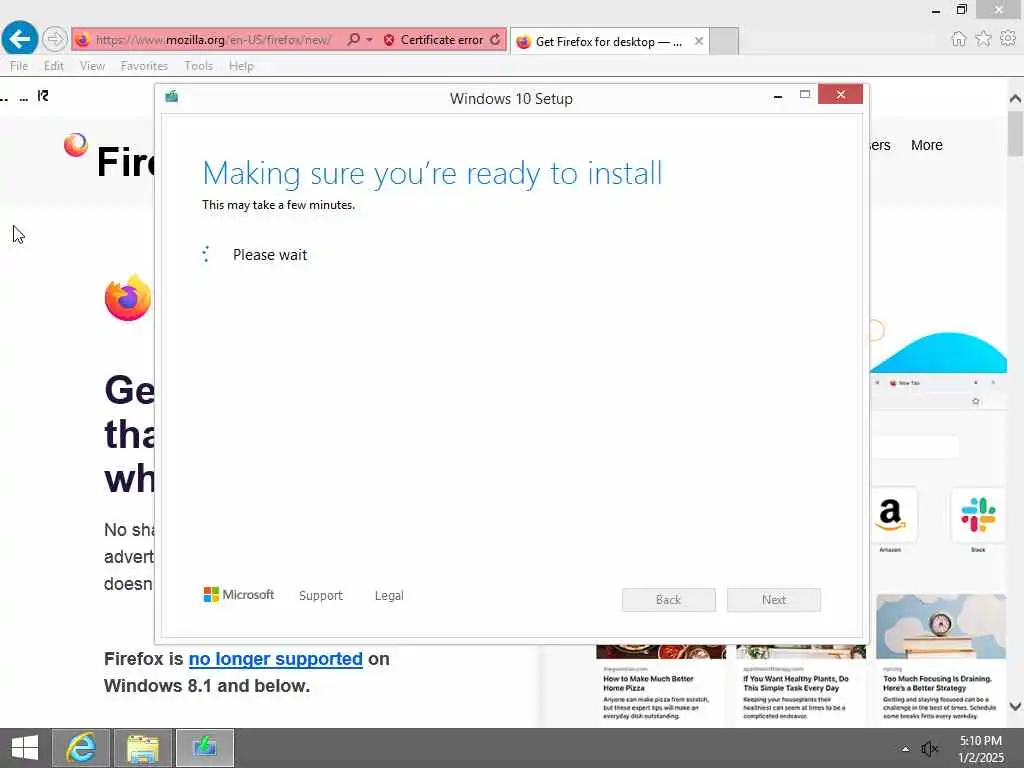Open File Explorer from the taskbar

[x=143, y=748]
